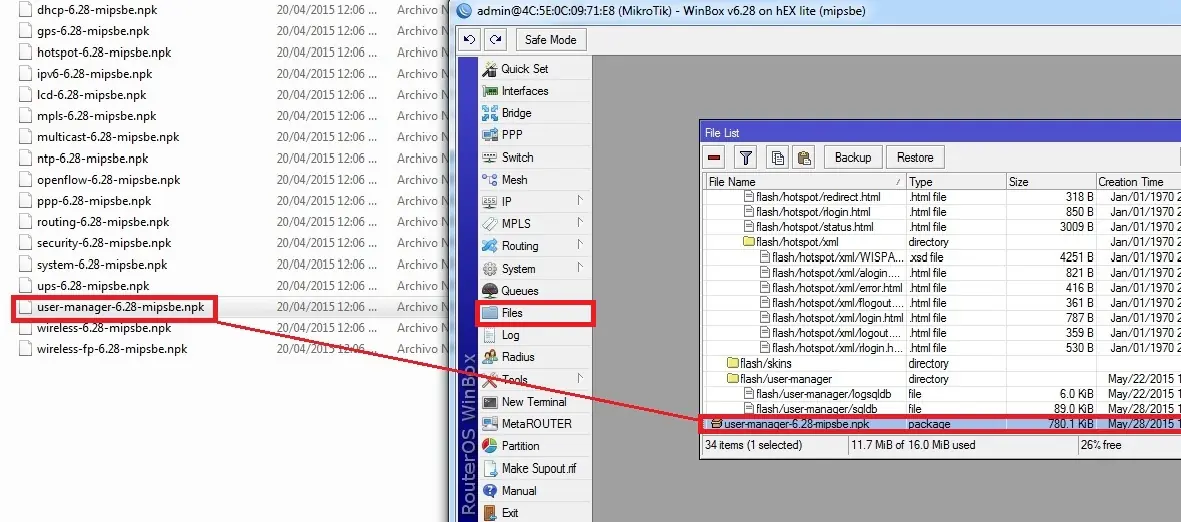Select flash/hotspot/rlogin.html in File List
Viewport: 1181px width, 522px height.
tap(813, 212)
